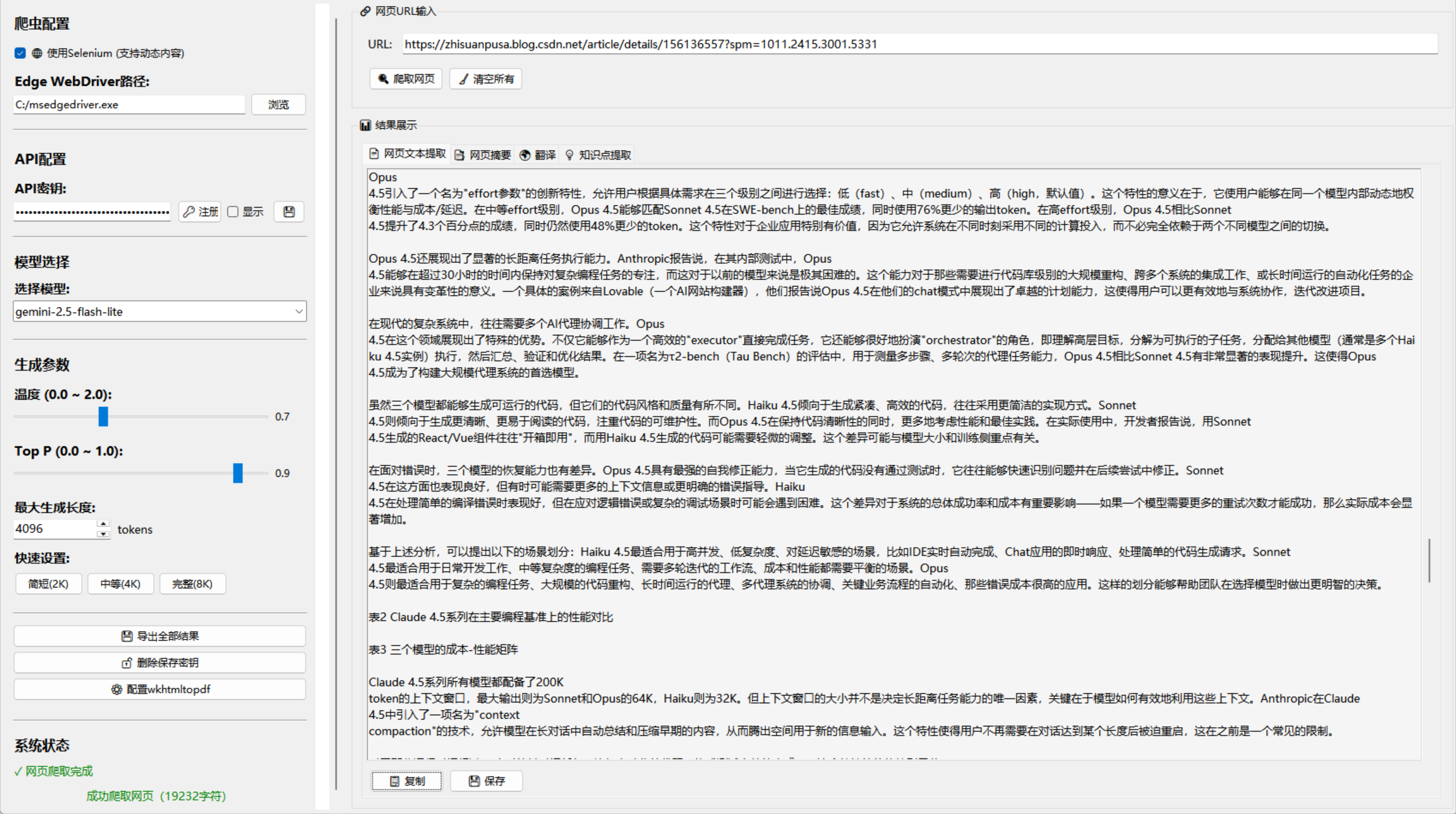This screenshot has width=1456, height=814.
Task: Open 配置wkhtmltopdf gear settings
Action: pos(159,689)
